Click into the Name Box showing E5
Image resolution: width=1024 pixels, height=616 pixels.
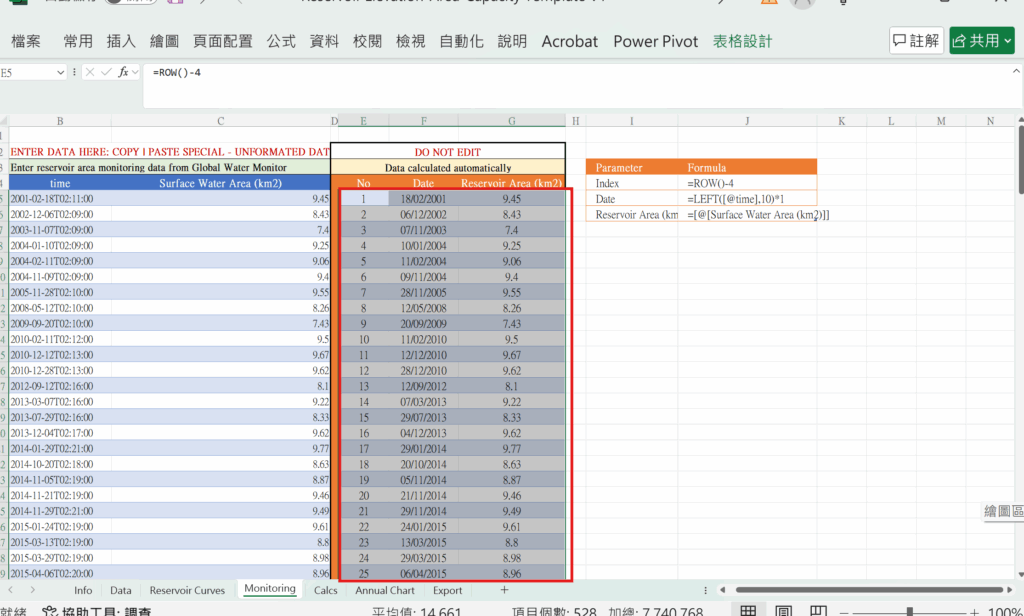point(27,73)
